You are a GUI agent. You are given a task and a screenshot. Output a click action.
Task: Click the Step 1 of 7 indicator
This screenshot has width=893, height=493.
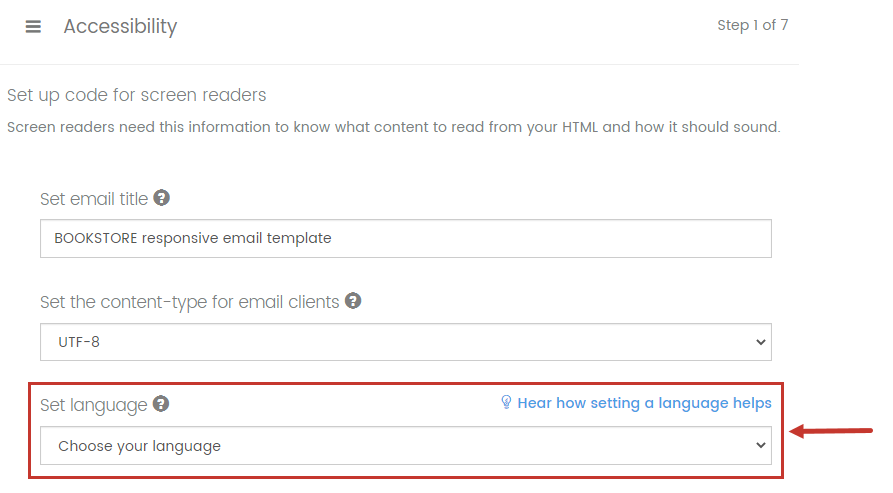(752, 25)
